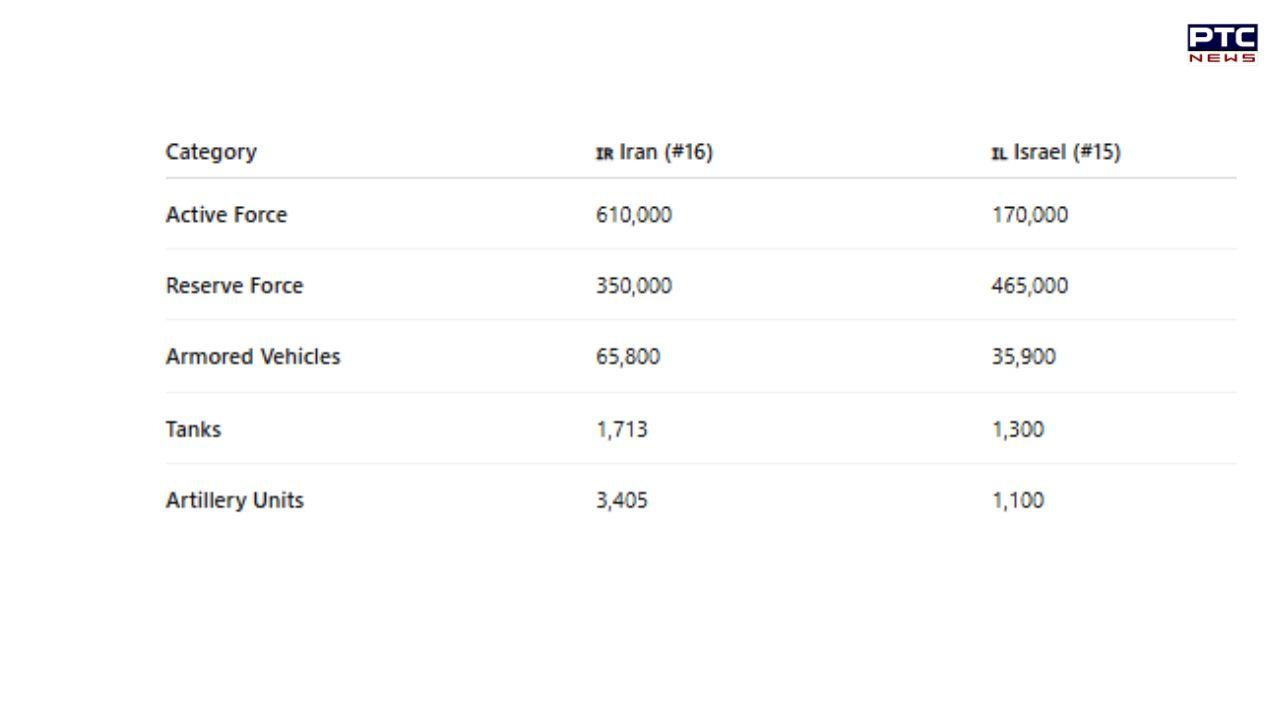Click the IR country code icon
The image size is (1280, 720).
604,154
